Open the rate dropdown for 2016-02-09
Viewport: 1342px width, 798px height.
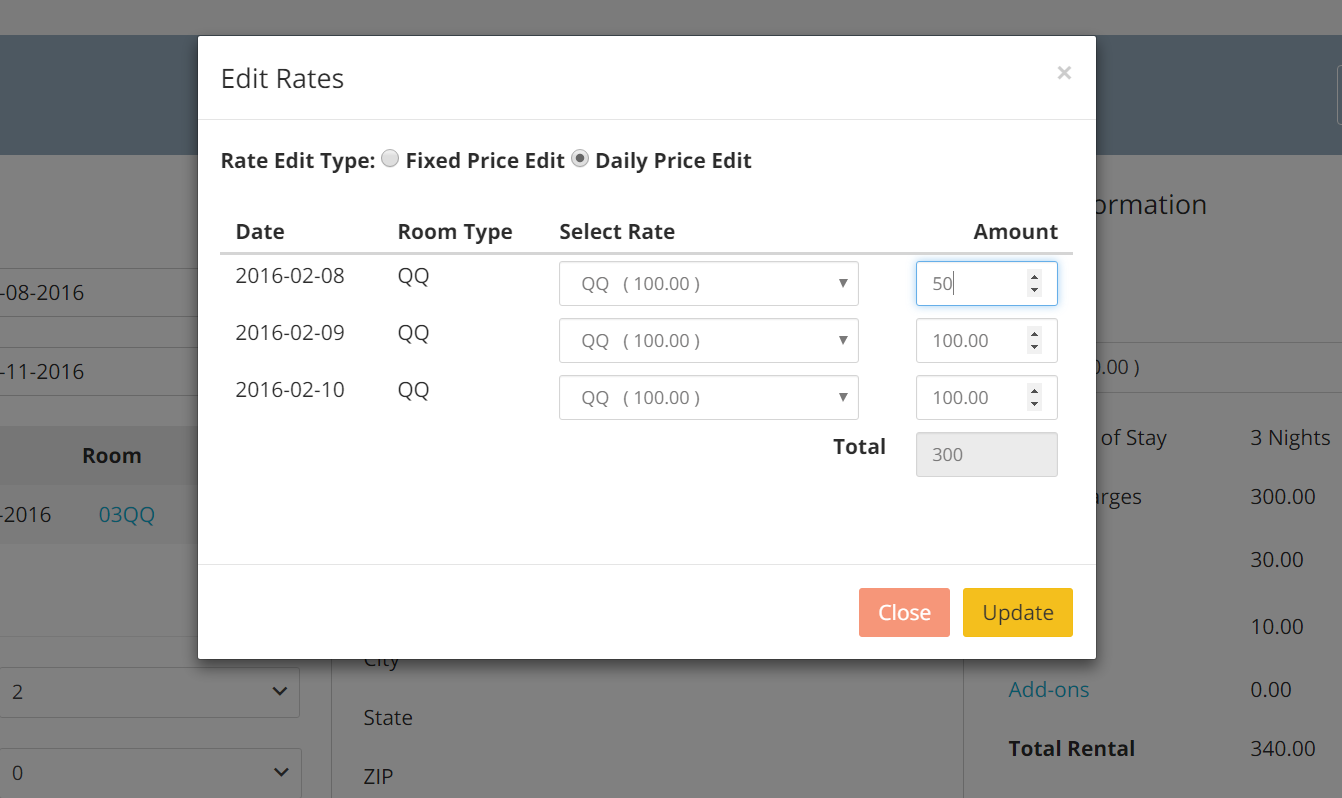tap(709, 341)
